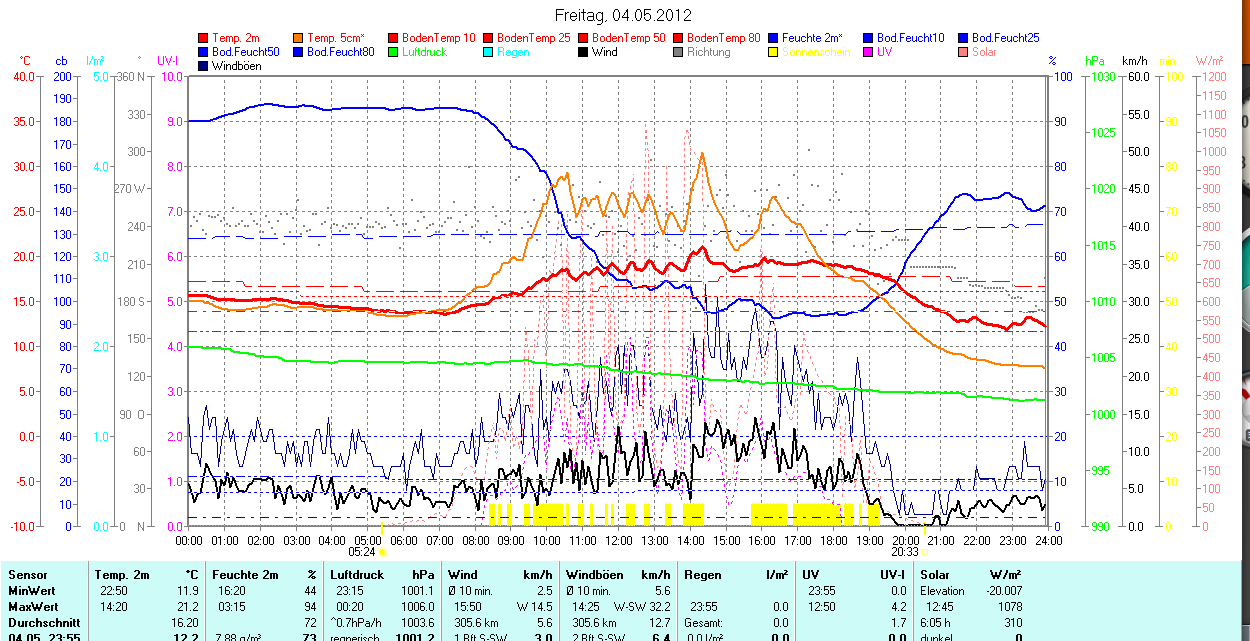Click the Bod.Feucht10 legend swatch
This screenshot has width=1250, height=641.
point(868,38)
